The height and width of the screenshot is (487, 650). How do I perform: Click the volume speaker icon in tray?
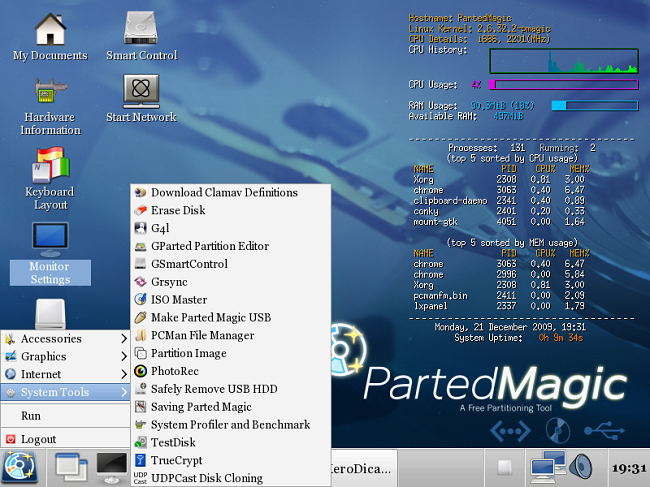click(581, 467)
